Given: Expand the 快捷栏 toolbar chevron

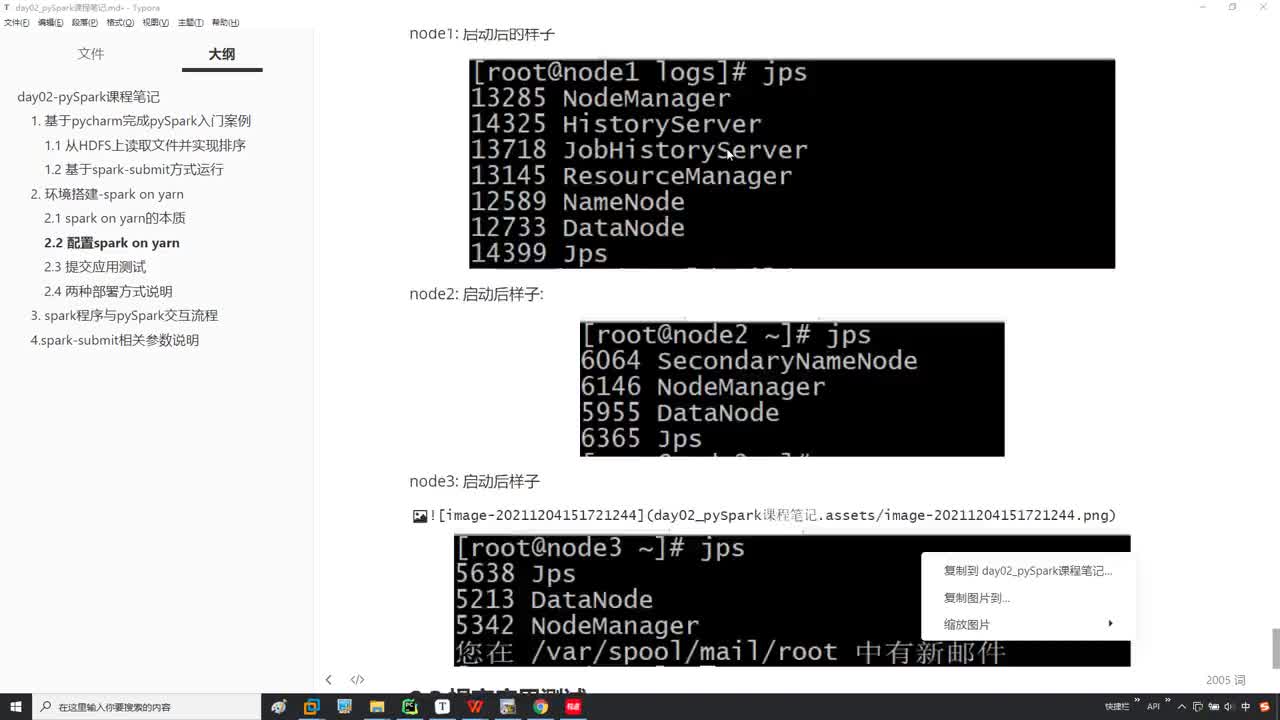Looking at the screenshot, I should pyautogui.click(x=1136, y=702).
